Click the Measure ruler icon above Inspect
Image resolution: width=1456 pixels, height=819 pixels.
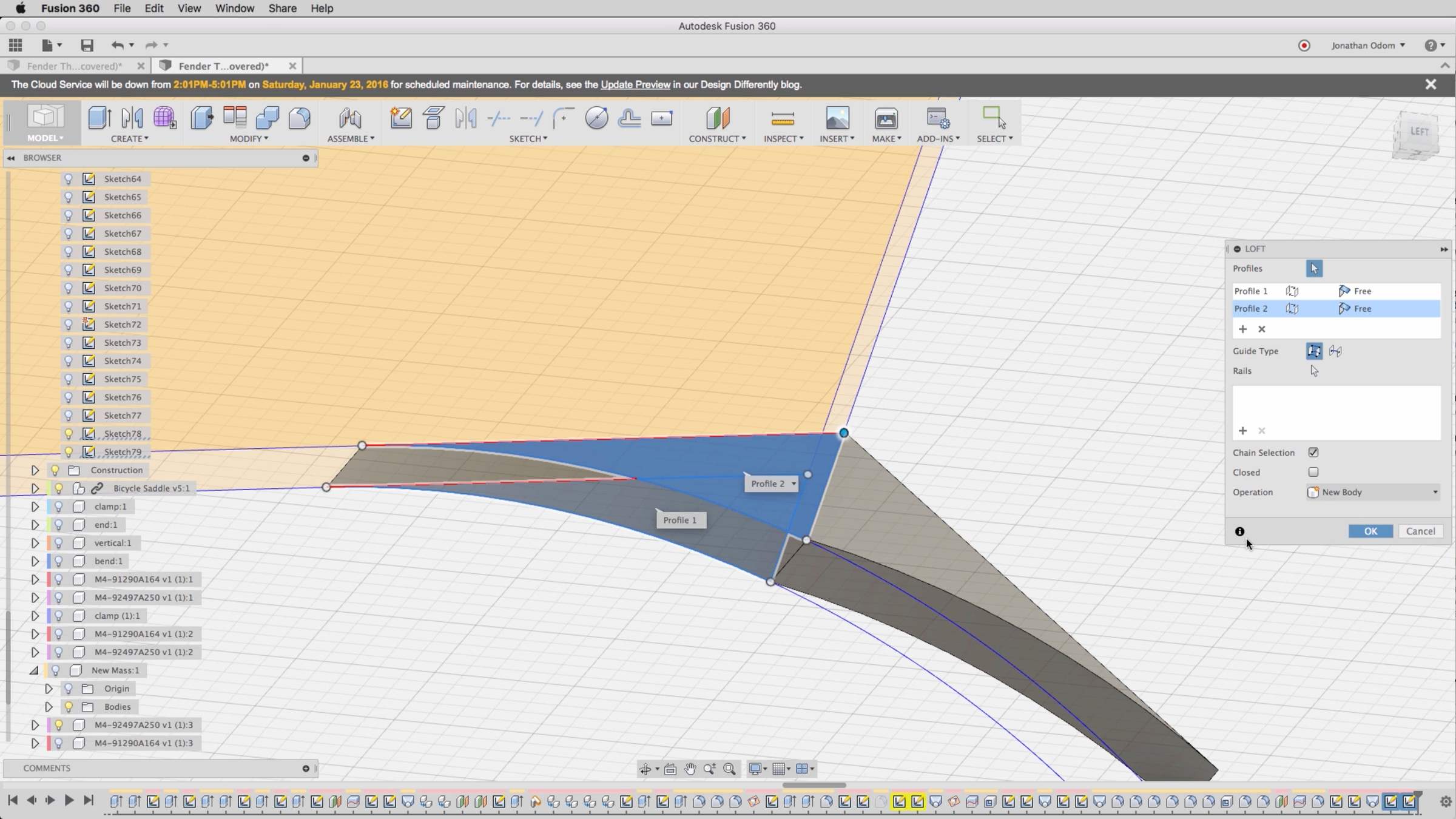(782, 118)
